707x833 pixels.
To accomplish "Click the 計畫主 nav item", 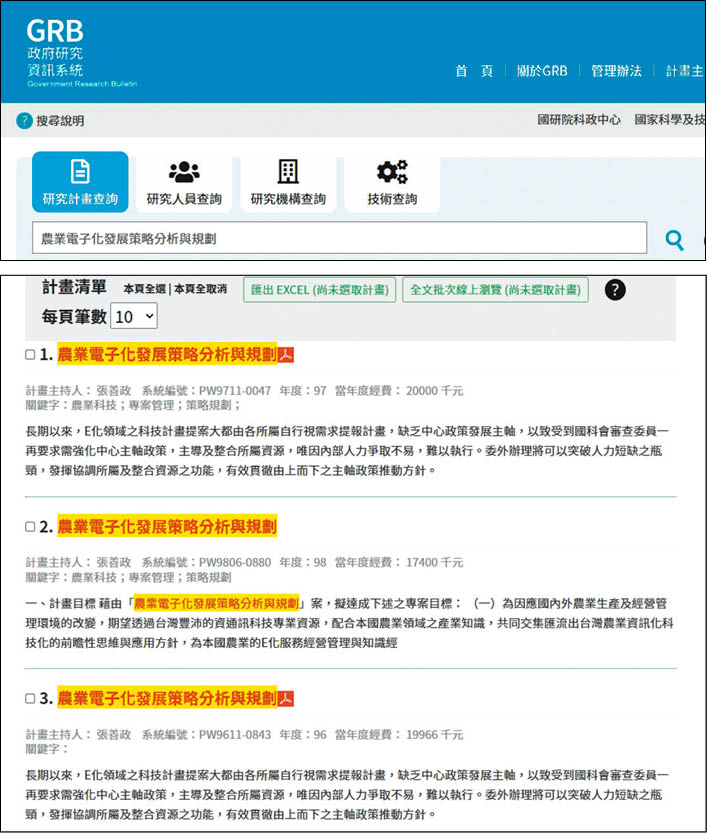I will [x=685, y=71].
